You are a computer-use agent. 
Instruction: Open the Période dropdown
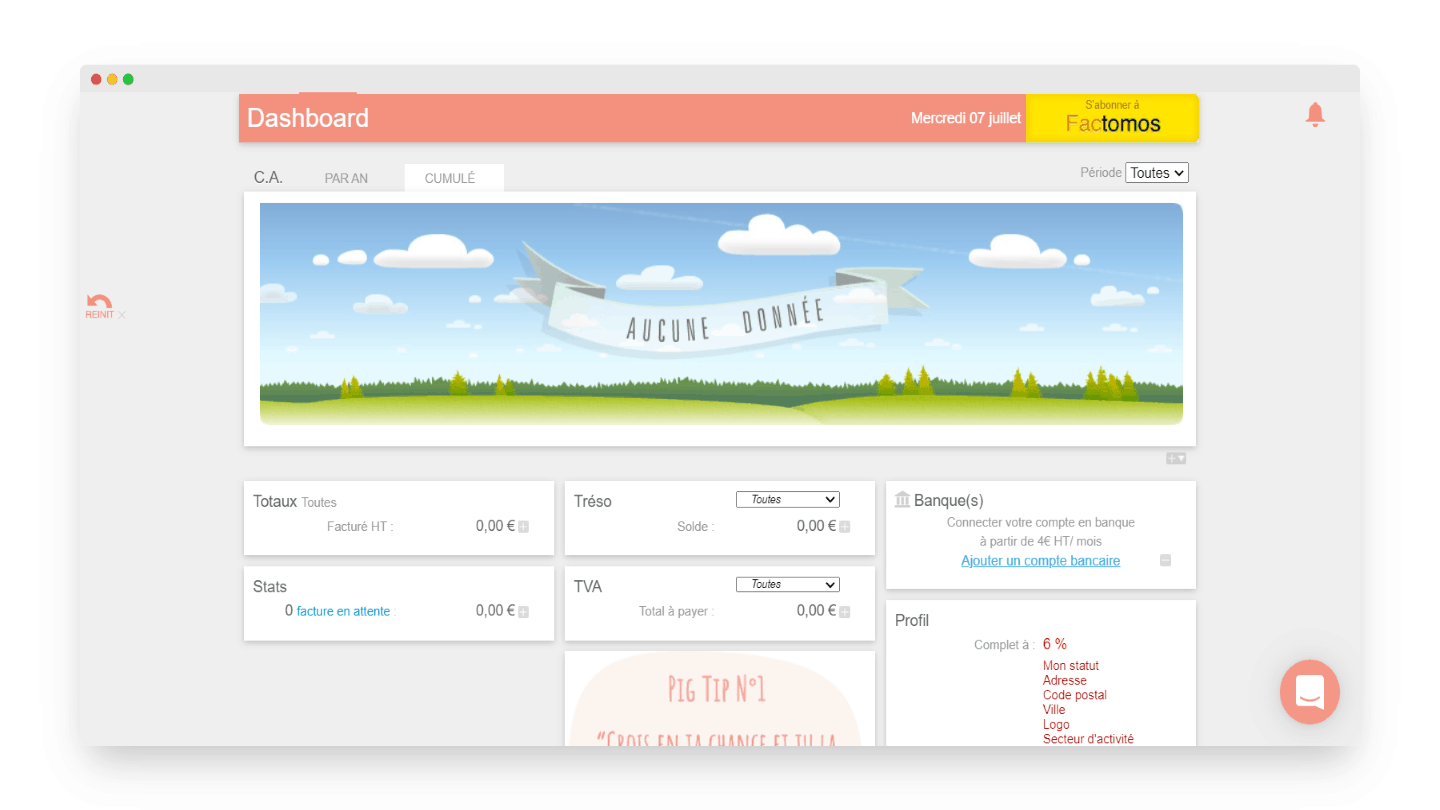pos(1157,173)
